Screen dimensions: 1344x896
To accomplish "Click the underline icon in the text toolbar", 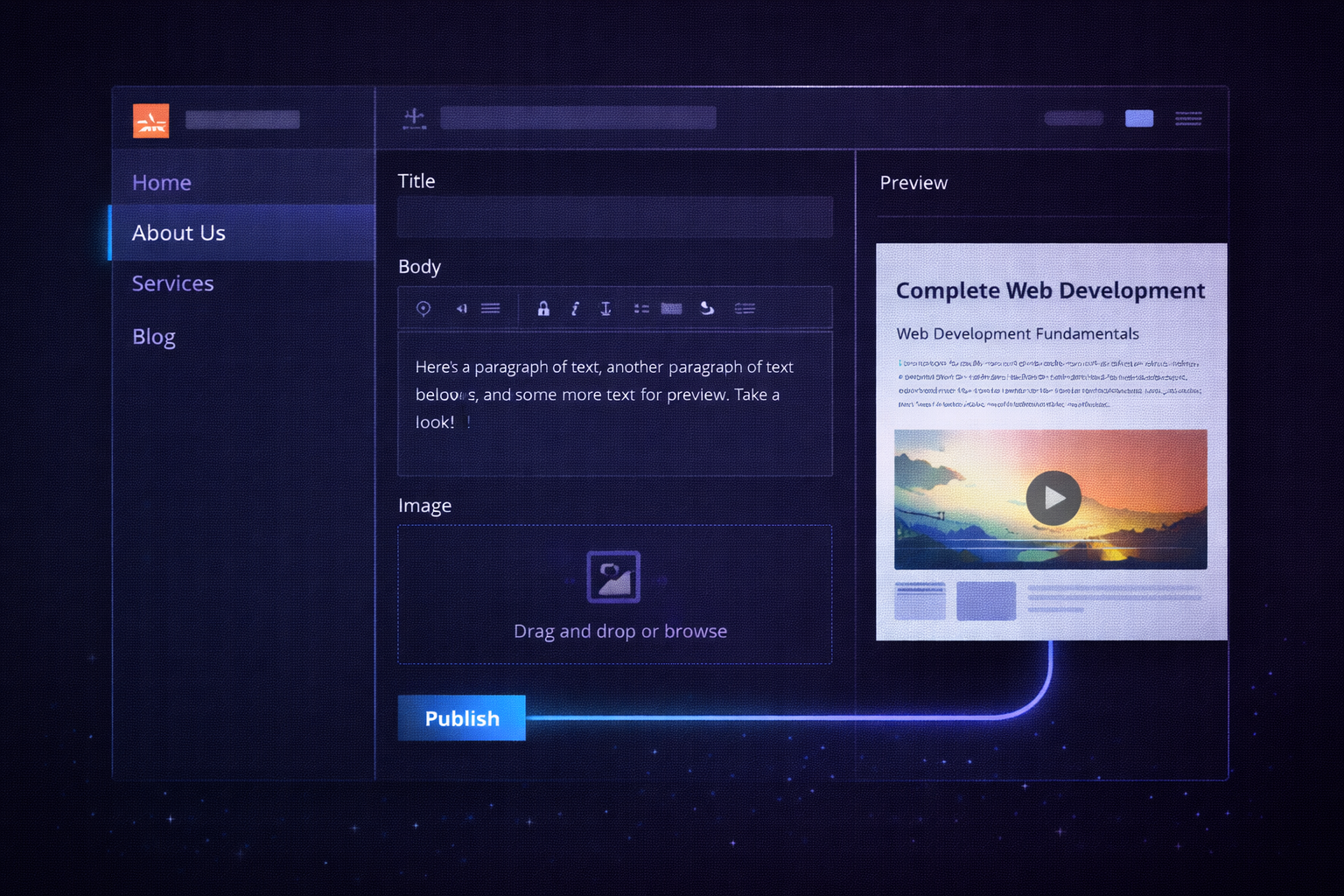I will 605,308.
